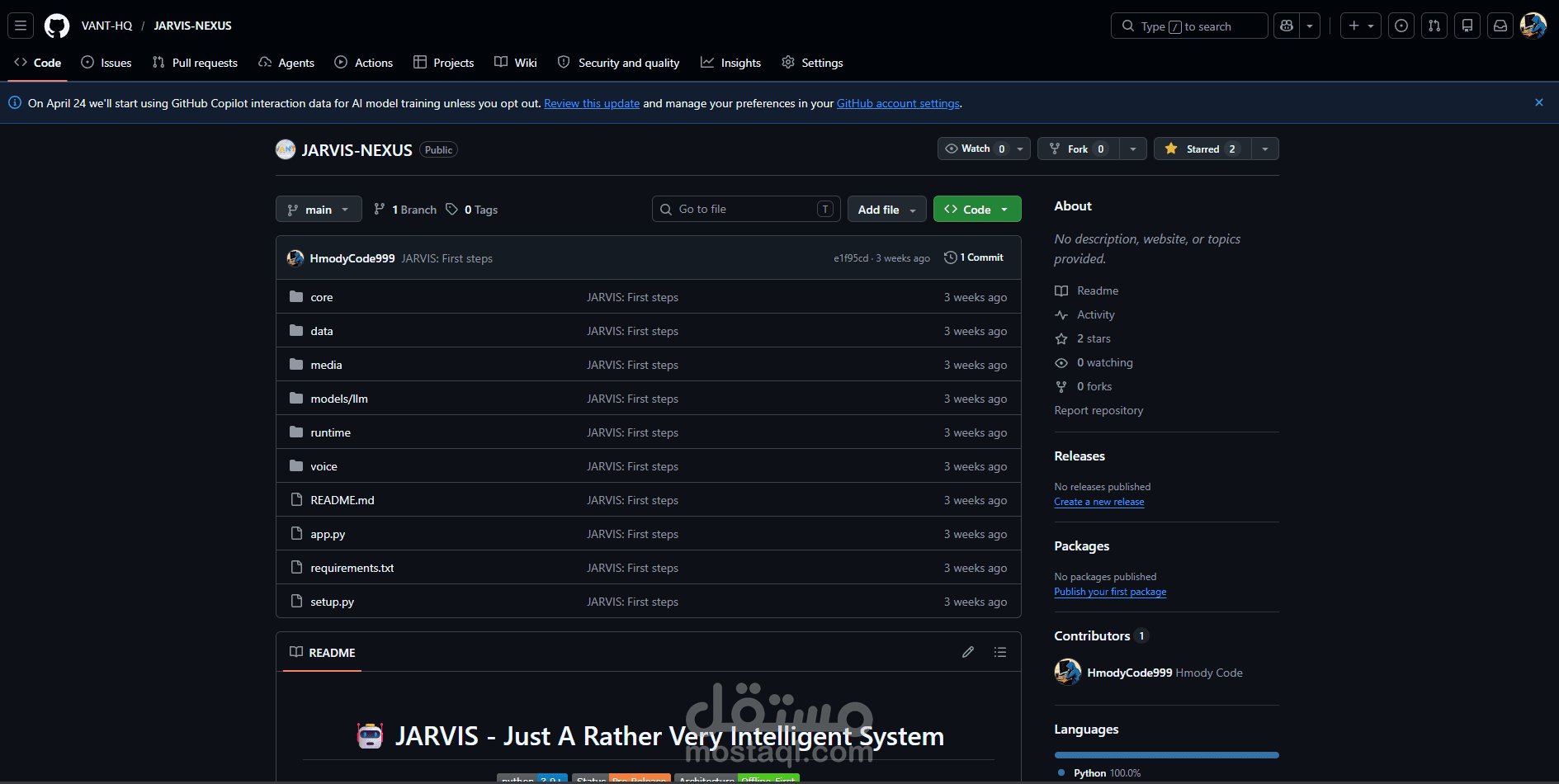Open the repositories icon beside the inbox
This screenshot has height=784, width=1559.
(x=1467, y=26)
